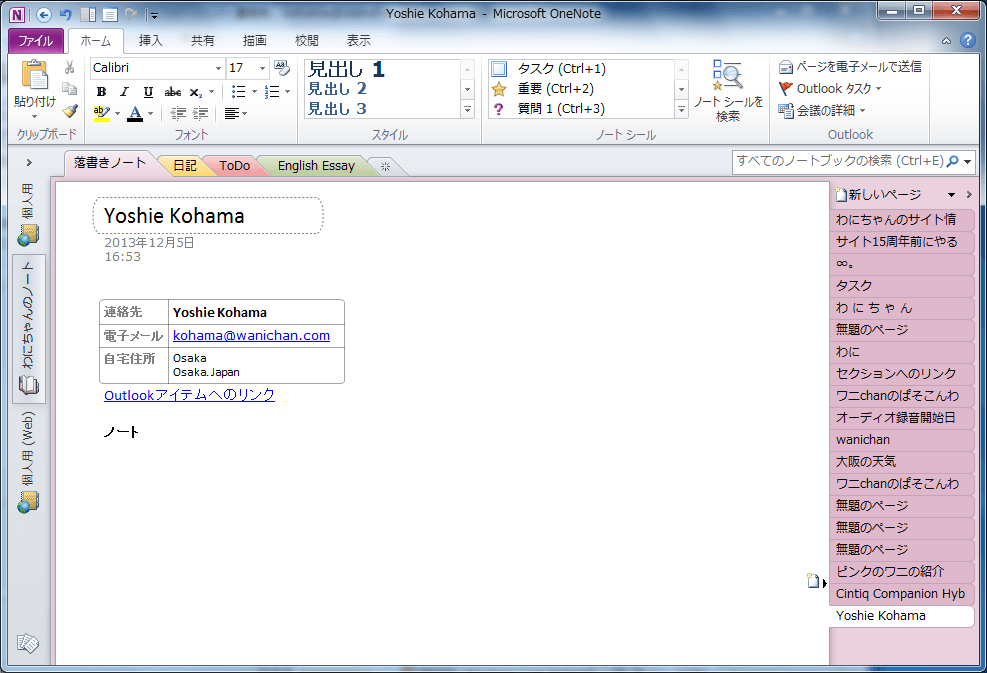Open Outlookアイテムへのリンク
987x673 pixels.
click(x=189, y=395)
